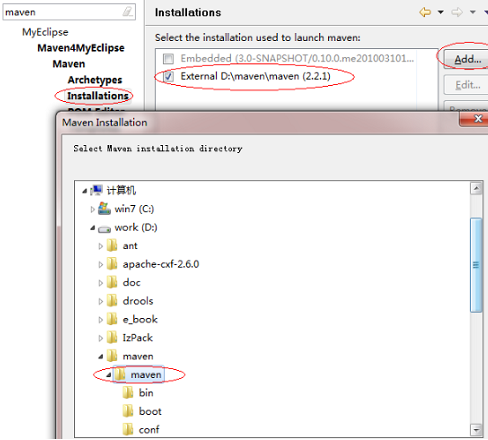
Task: Clear the maven filter text icon
Action: [x=127, y=12]
